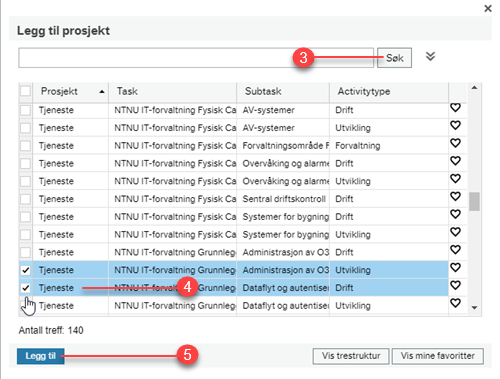This screenshot has width=500, height=379.
Task: Favorite the AV-systemer Utvikling row heart
Action: pos(455,125)
